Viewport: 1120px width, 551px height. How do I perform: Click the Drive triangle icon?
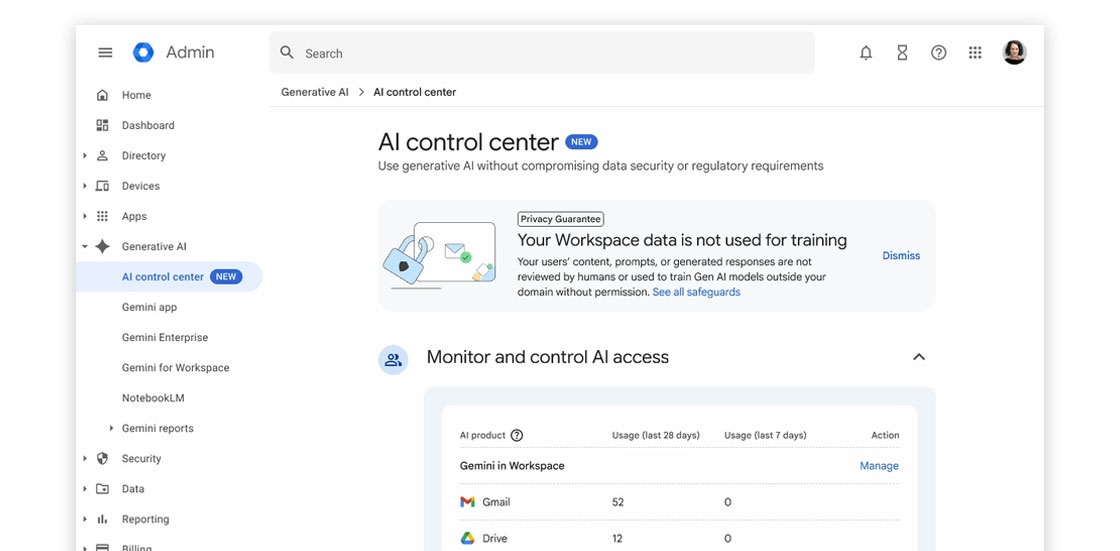click(x=467, y=538)
